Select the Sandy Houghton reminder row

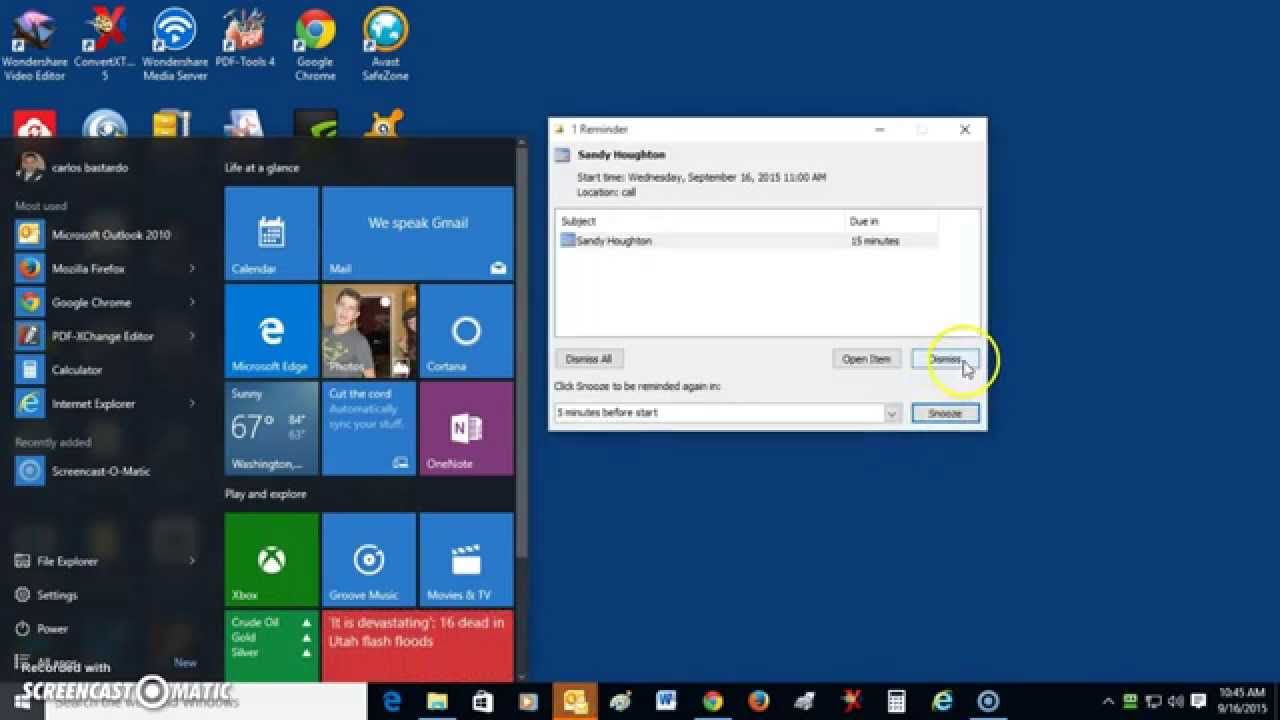(700, 240)
